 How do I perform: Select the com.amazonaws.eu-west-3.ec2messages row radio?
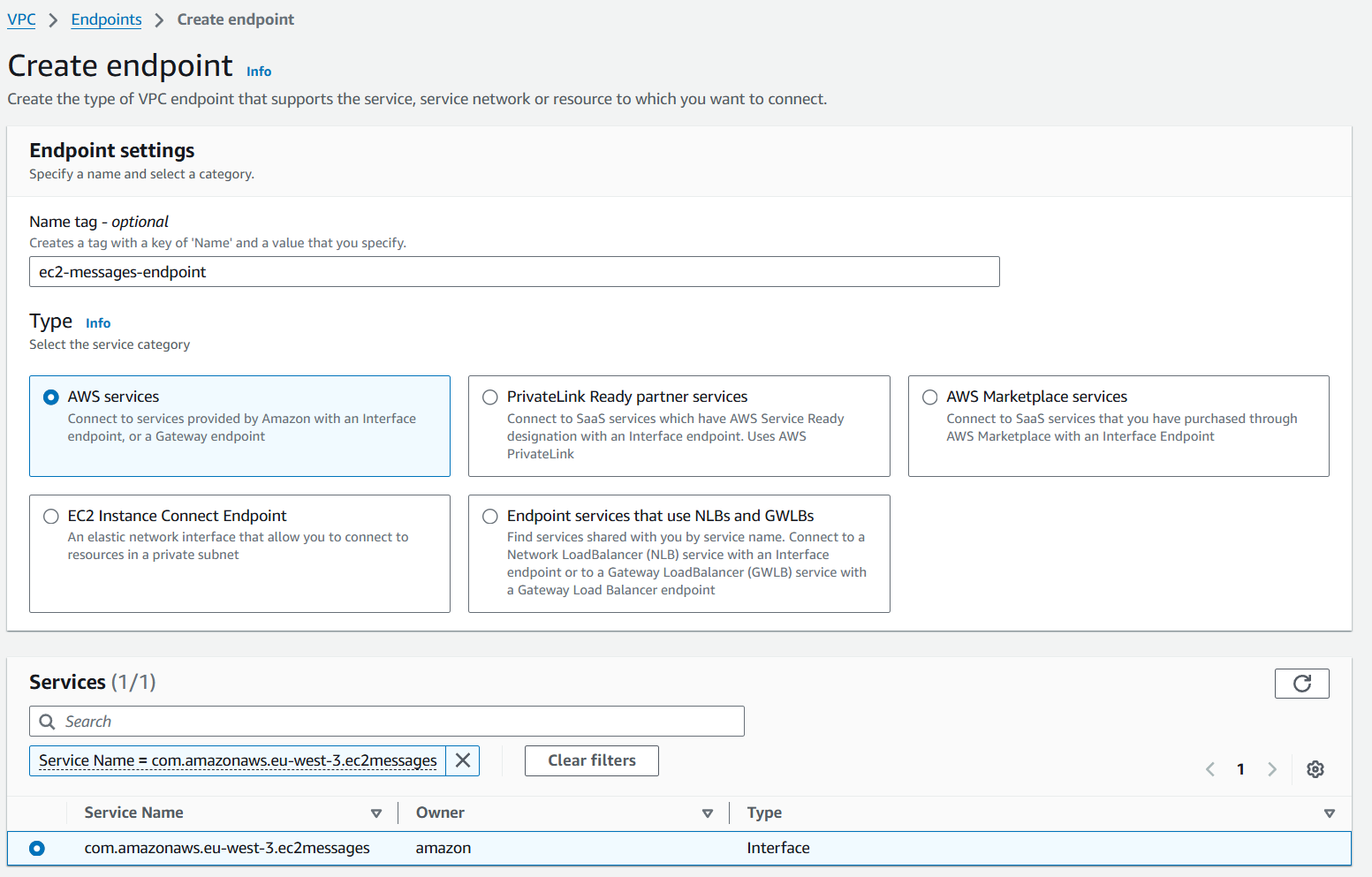[36, 848]
